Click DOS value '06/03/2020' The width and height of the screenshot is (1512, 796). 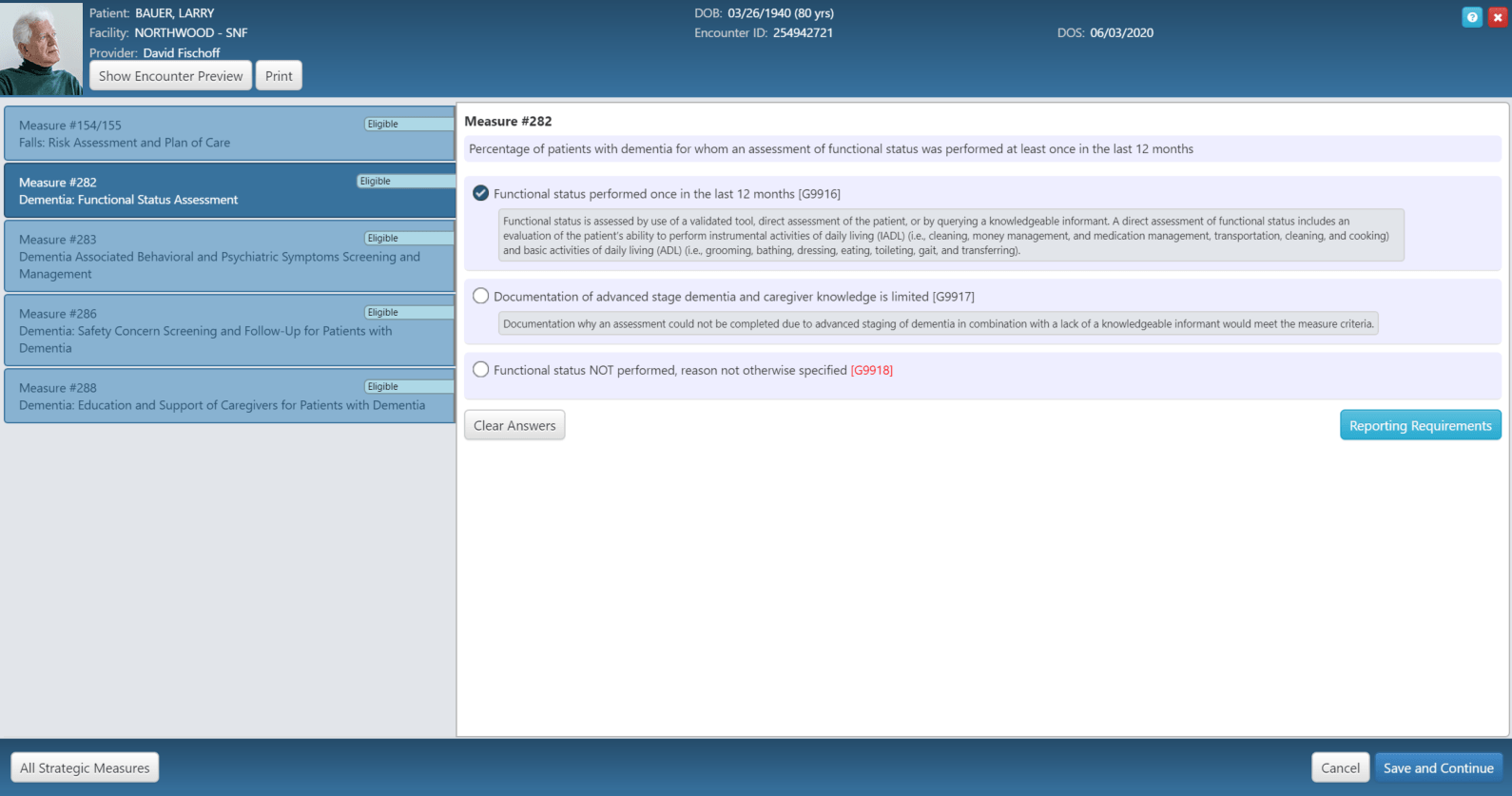(1121, 32)
